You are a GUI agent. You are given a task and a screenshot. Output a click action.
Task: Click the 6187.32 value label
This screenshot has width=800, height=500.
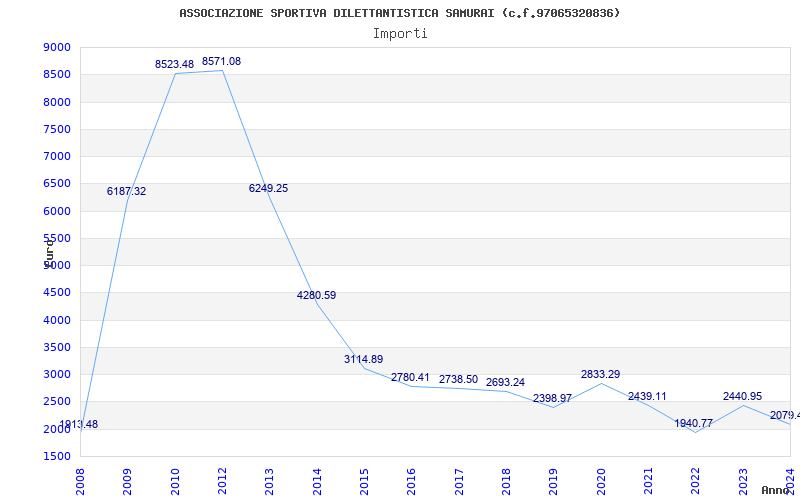(126, 192)
